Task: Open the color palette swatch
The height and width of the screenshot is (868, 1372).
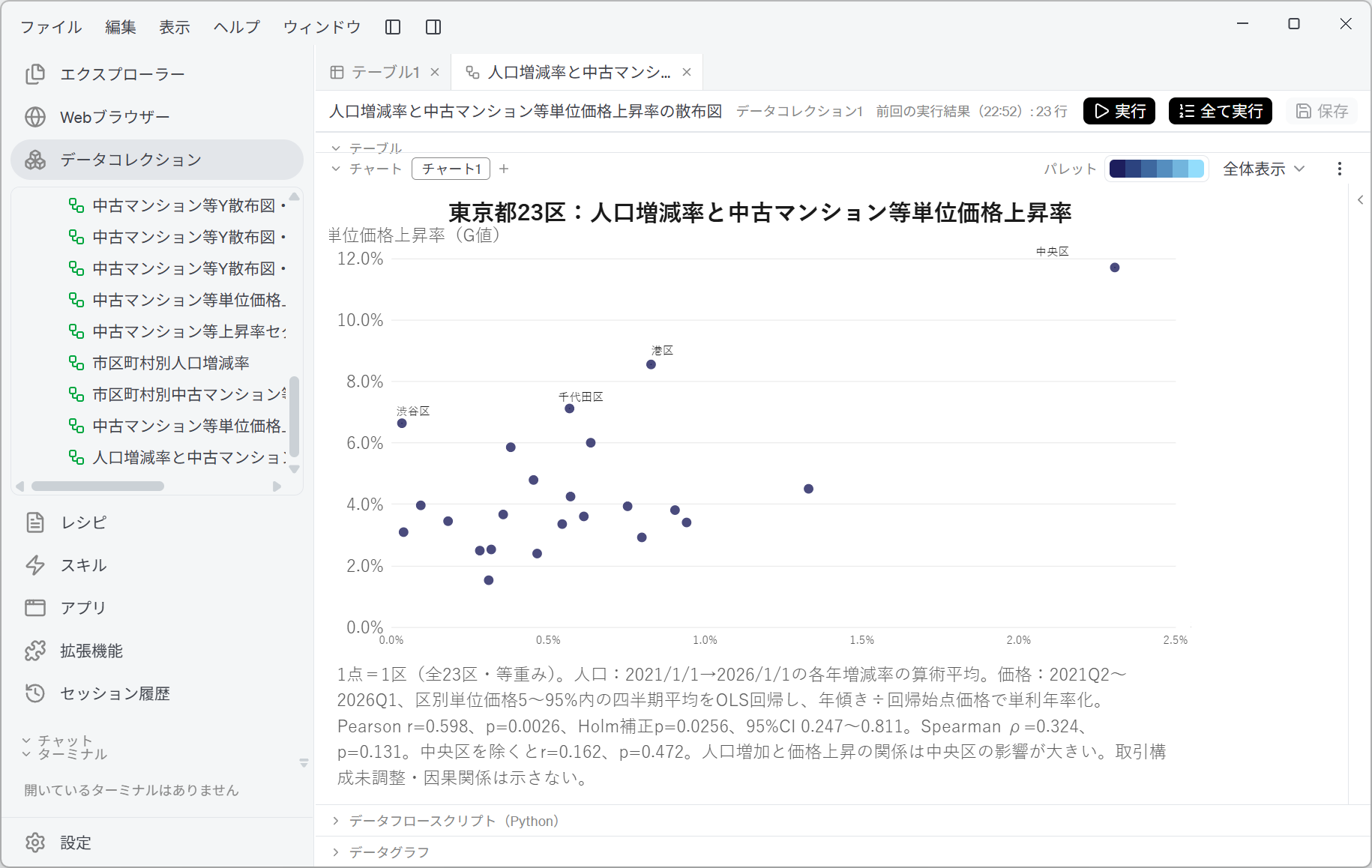Action: pos(1156,169)
